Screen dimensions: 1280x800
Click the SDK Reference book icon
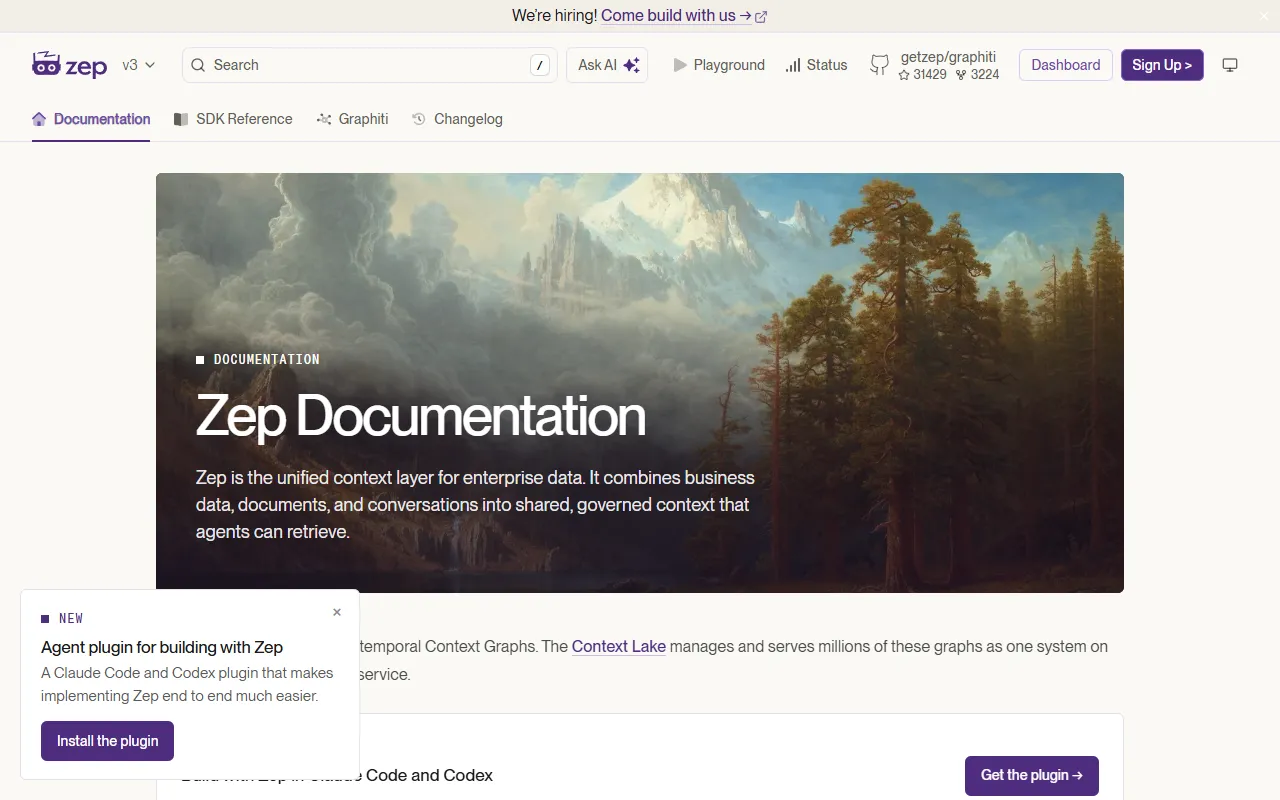click(181, 119)
